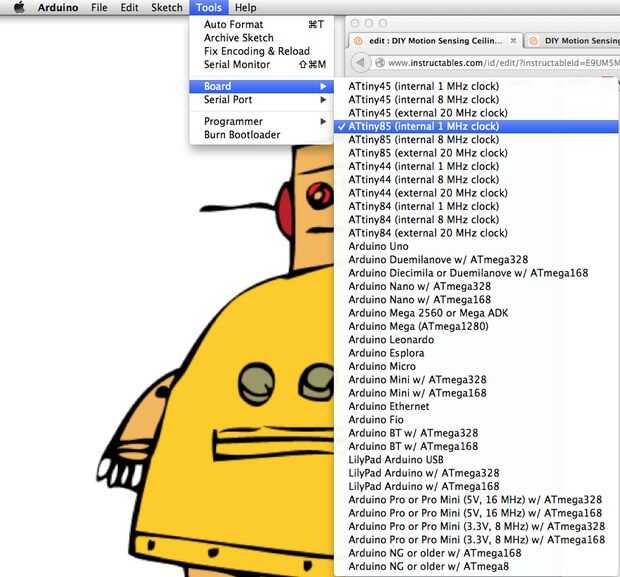Close the 'edit : DIY Motion Sensing' browser tab
Image resolution: width=620 pixels, height=577 pixels.
coord(513,41)
